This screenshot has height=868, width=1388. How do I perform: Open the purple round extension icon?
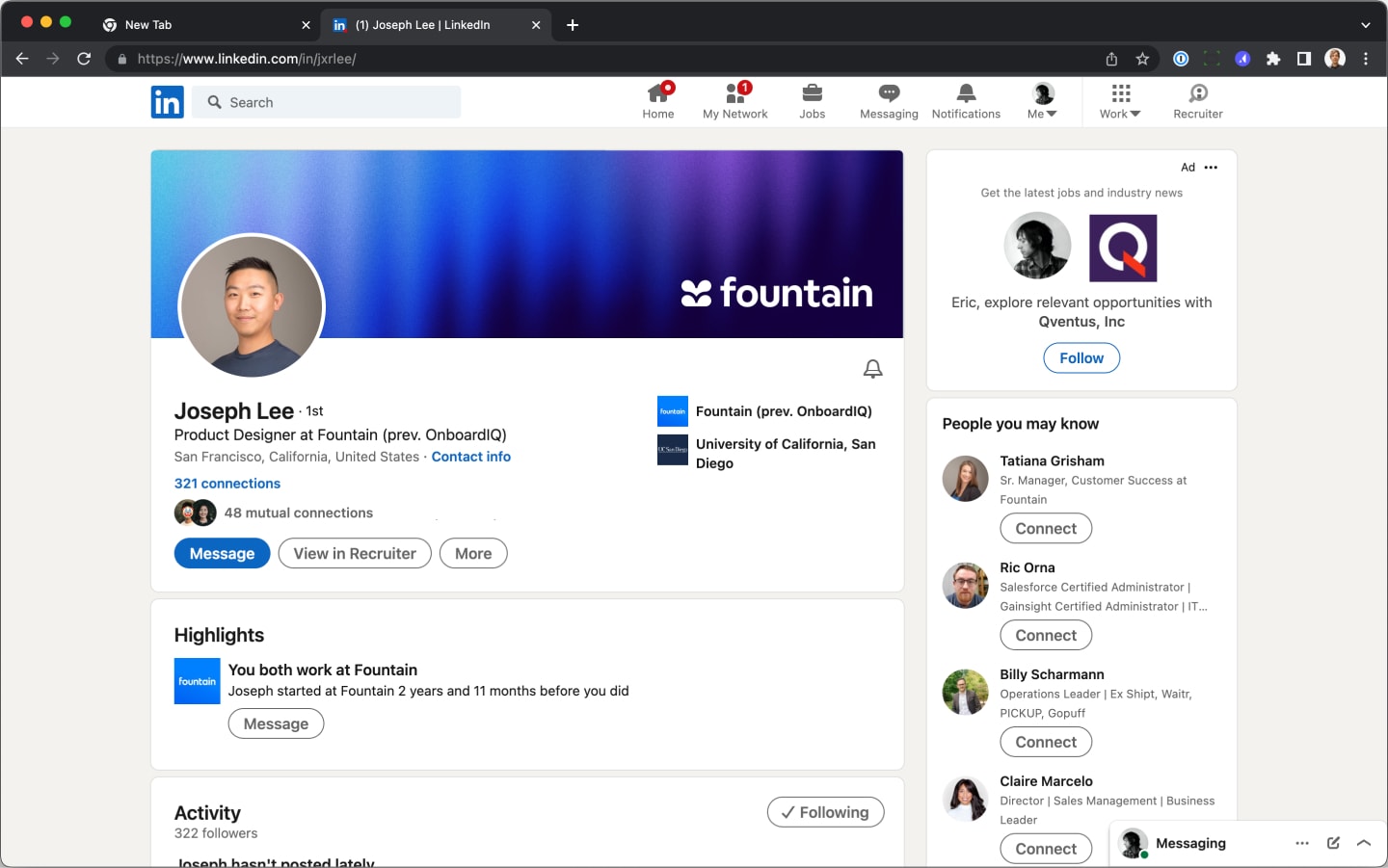[x=1242, y=59]
